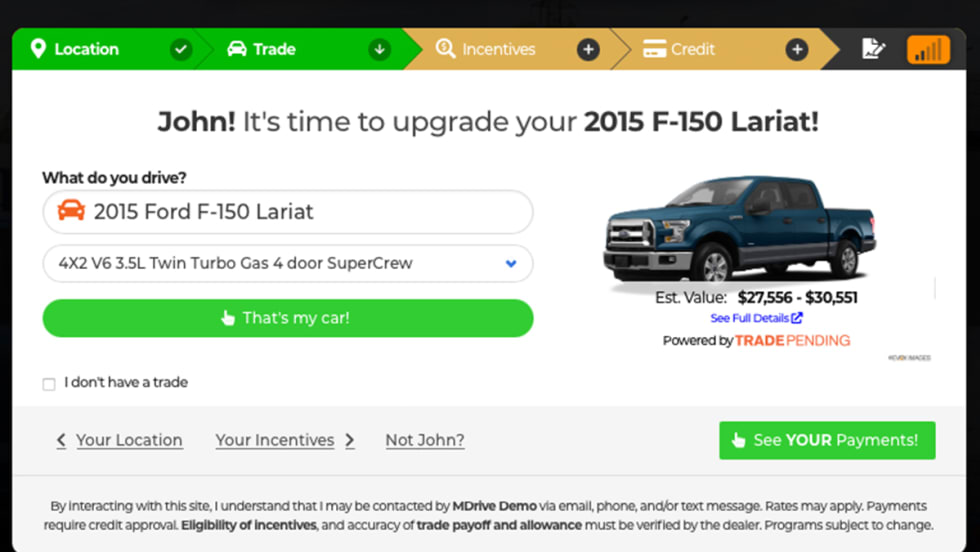The image size is (980, 552).
Task: Check the "I don't have a trade" box
Action: pyautogui.click(x=49, y=384)
